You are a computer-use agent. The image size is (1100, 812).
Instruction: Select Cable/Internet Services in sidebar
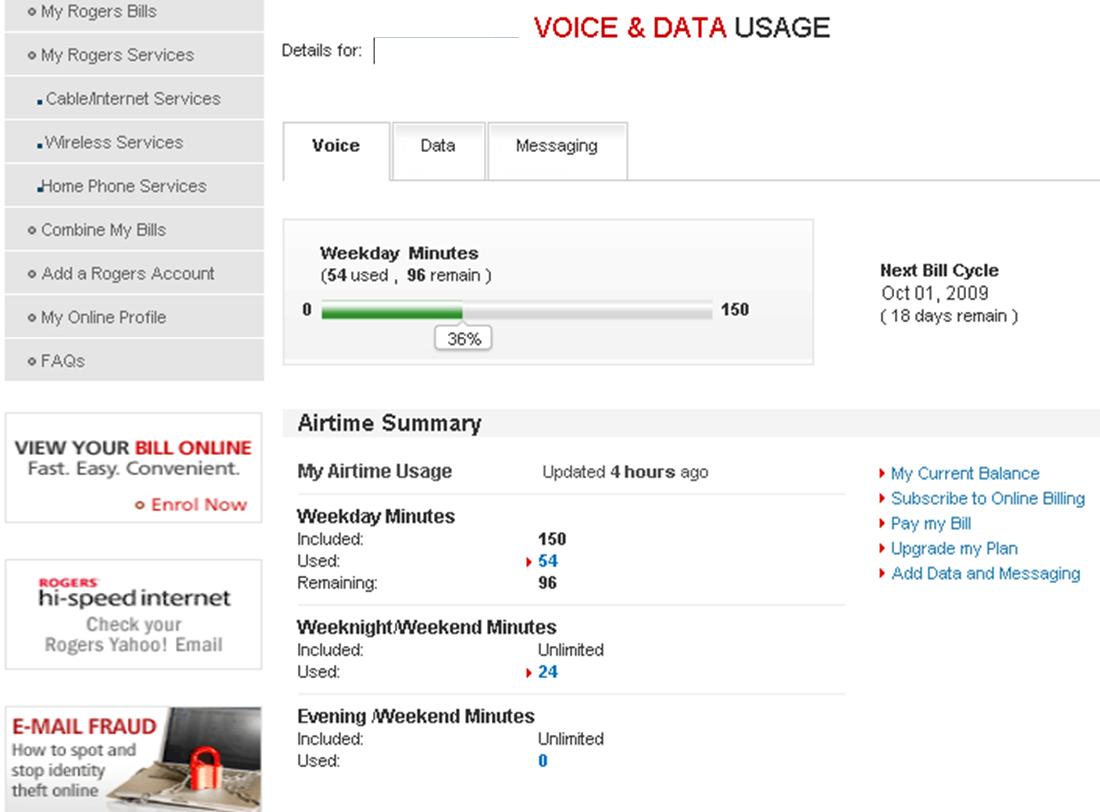click(134, 98)
